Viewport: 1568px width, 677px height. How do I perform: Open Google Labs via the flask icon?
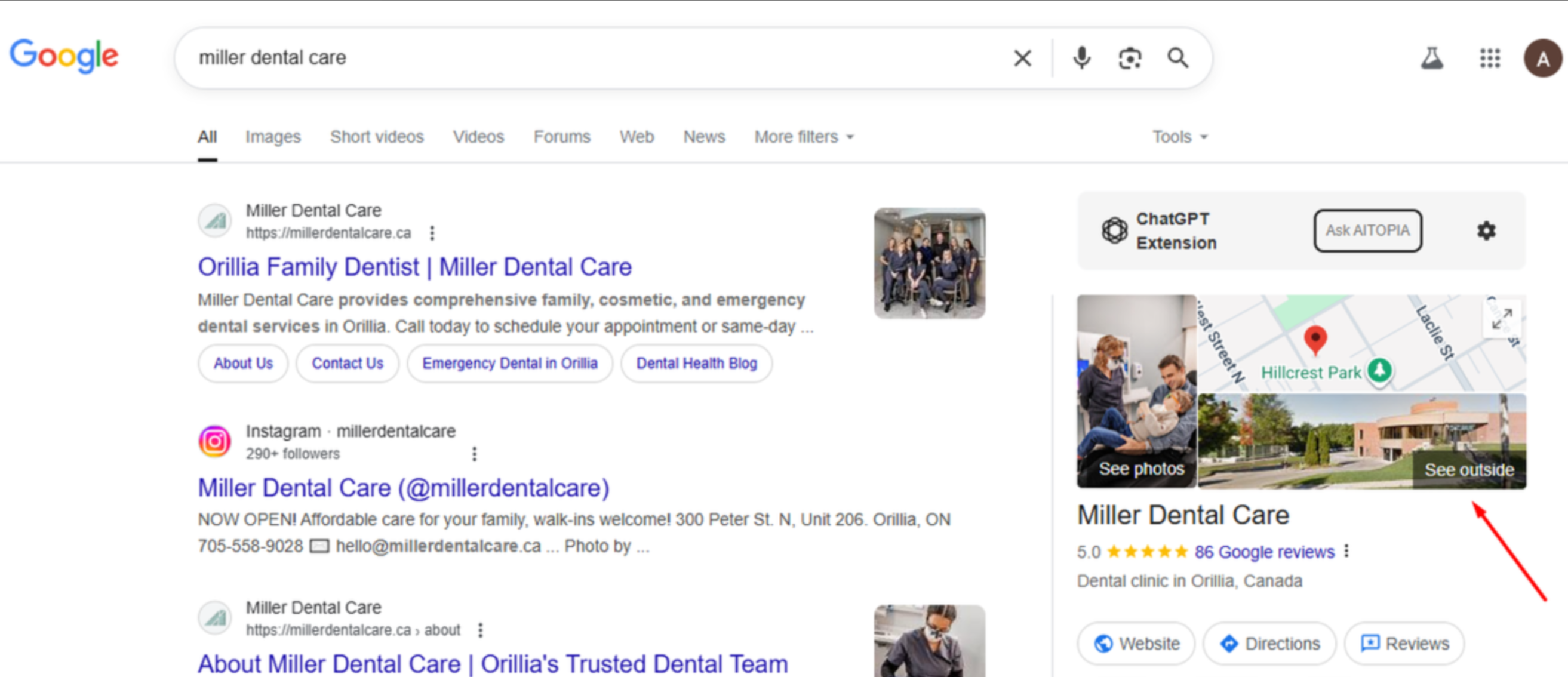pyautogui.click(x=1433, y=58)
